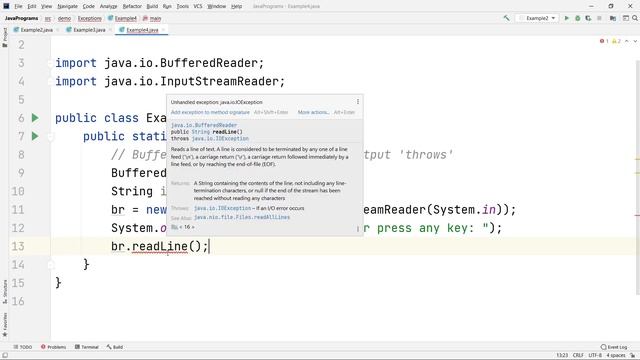Screen dimensions: 640x360
Task: Open the 4 spaces indent selector
Action: [616, 356]
